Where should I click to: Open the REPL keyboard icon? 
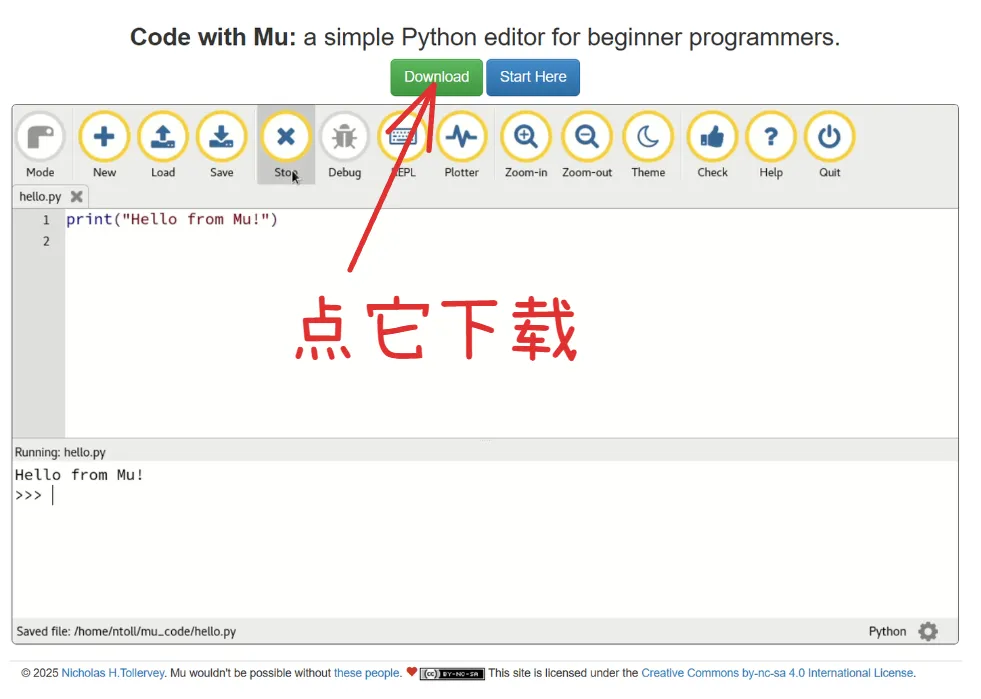click(403, 137)
